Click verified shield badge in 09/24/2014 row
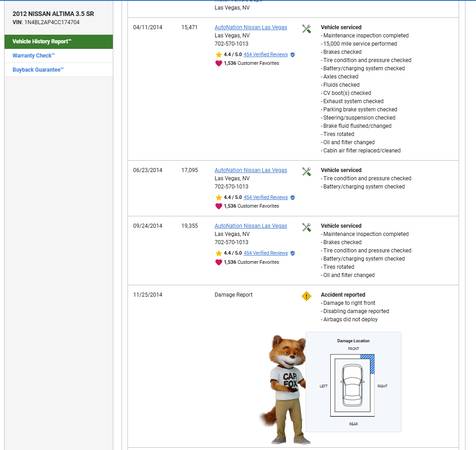Screen dimensions: 476x450 pyautogui.click(x=292, y=253)
